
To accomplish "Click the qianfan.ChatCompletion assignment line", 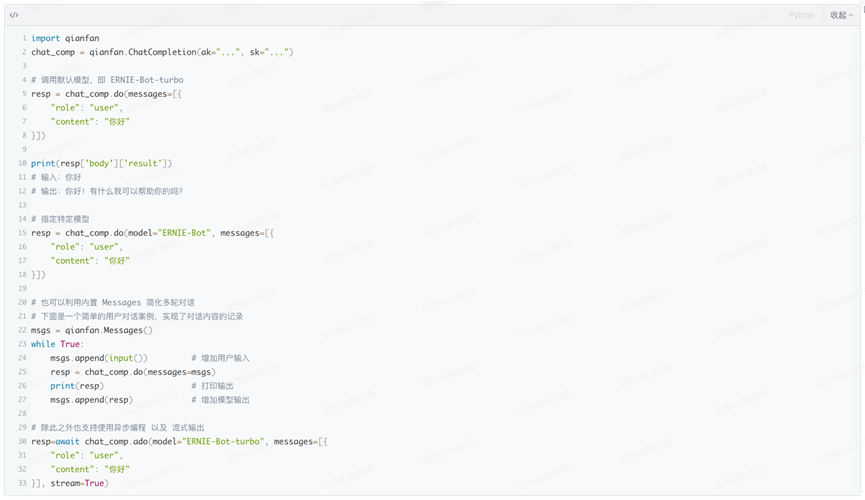I will click(x=162, y=52).
